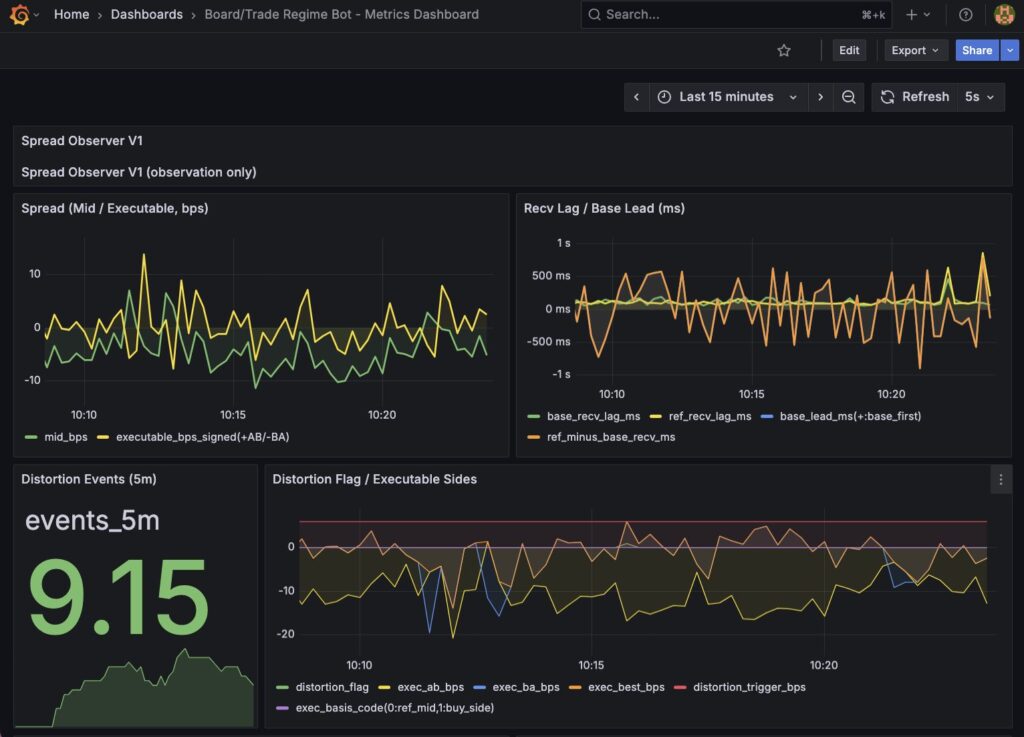The width and height of the screenshot is (1024, 737).
Task: Open the Export dropdown menu
Action: [x=915, y=50]
